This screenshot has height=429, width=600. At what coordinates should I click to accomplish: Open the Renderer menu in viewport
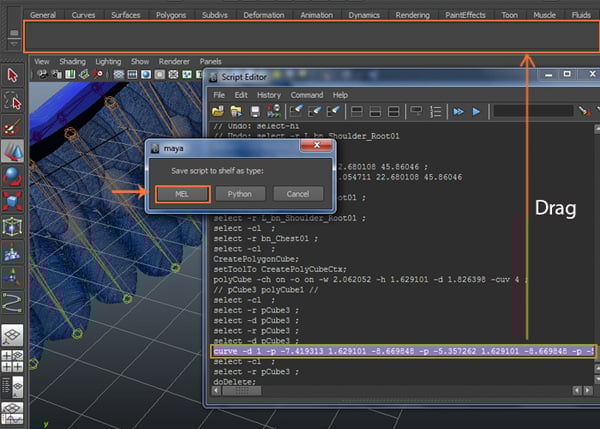coord(175,61)
